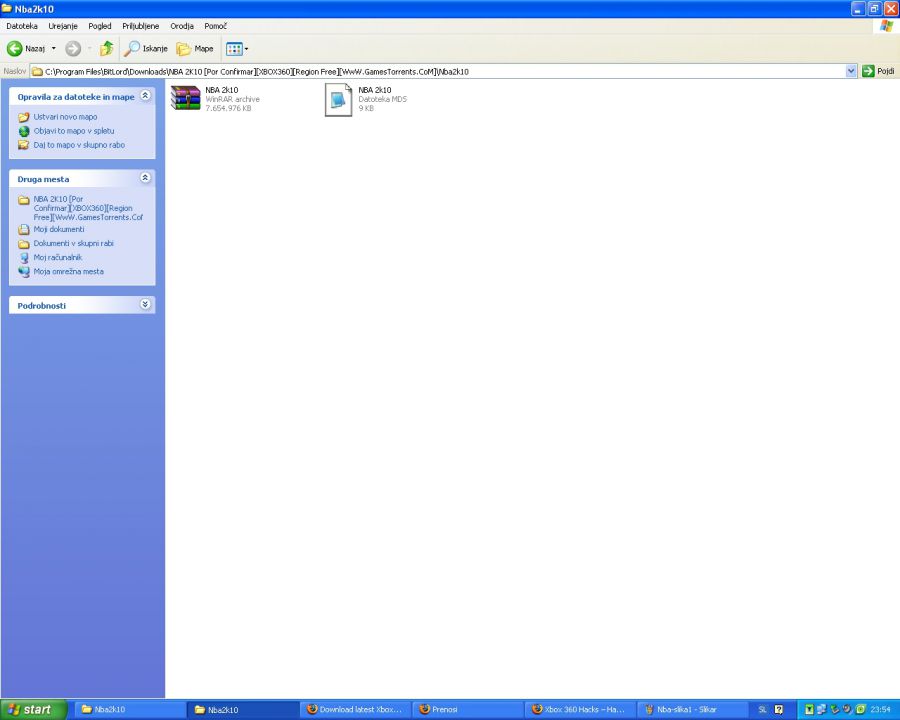The height and width of the screenshot is (720, 900).
Task: Click the Datoteka MDS type text
Action: click(x=382, y=99)
